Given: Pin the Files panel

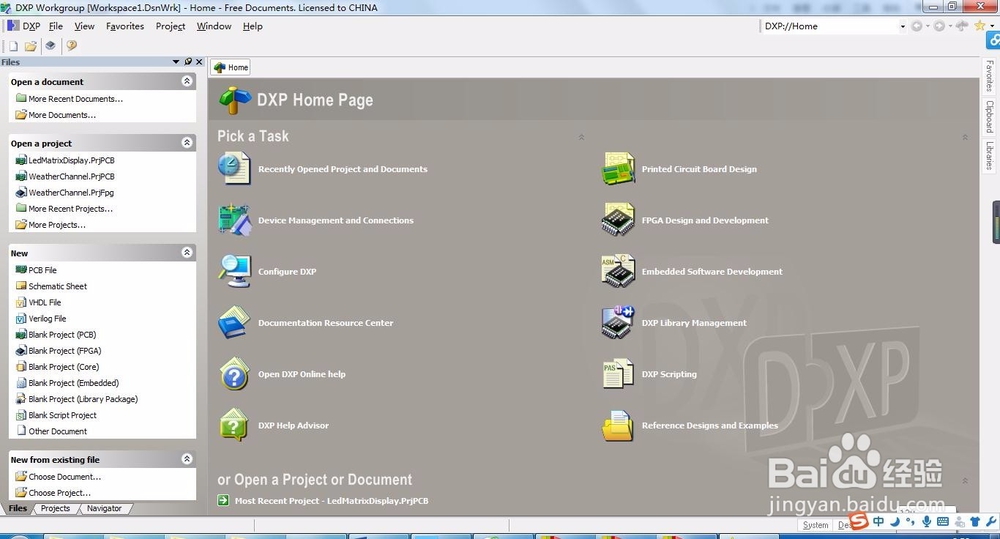Looking at the screenshot, I should (188, 62).
